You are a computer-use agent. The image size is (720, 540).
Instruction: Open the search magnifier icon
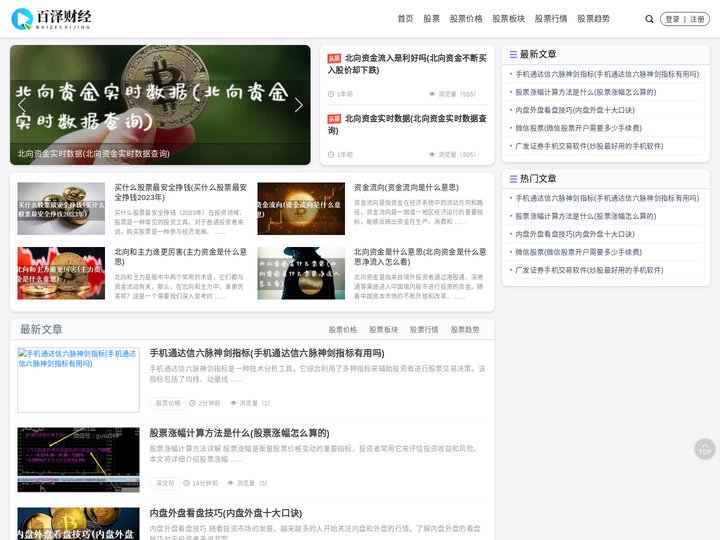(649, 19)
